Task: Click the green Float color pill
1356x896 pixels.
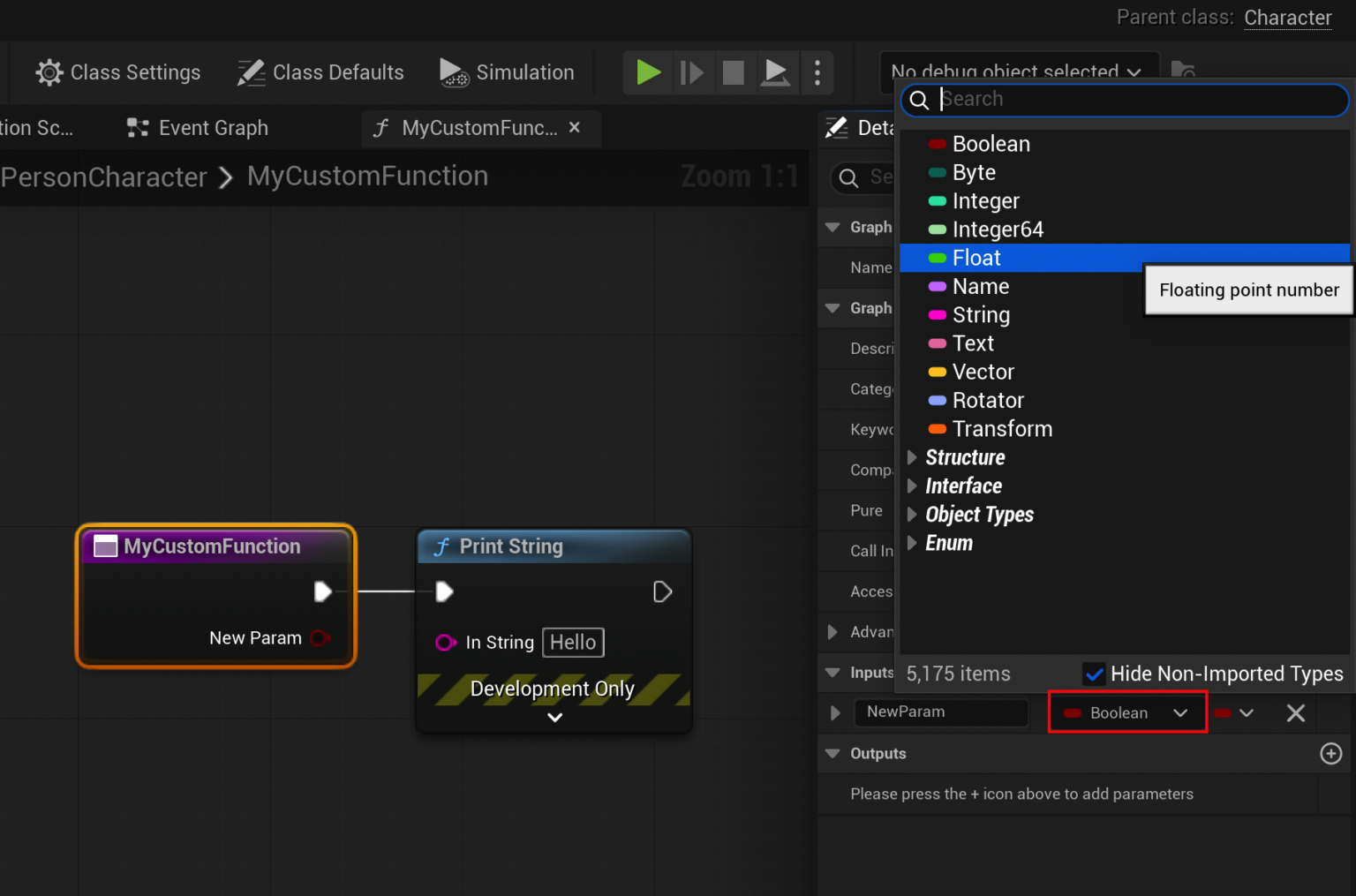Action: click(x=938, y=257)
